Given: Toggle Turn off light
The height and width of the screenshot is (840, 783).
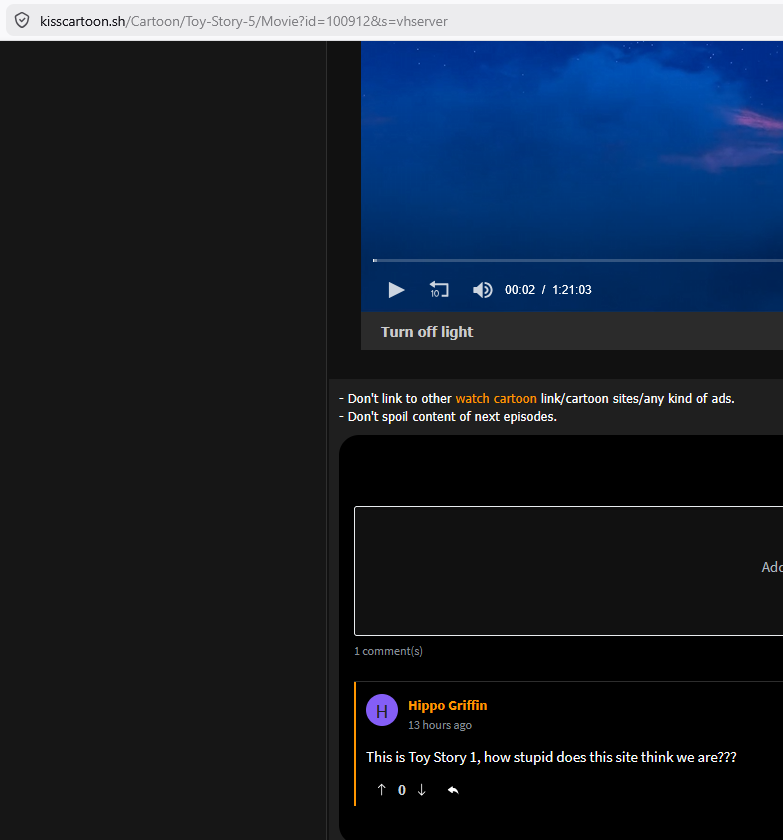Looking at the screenshot, I should coord(427,332).
